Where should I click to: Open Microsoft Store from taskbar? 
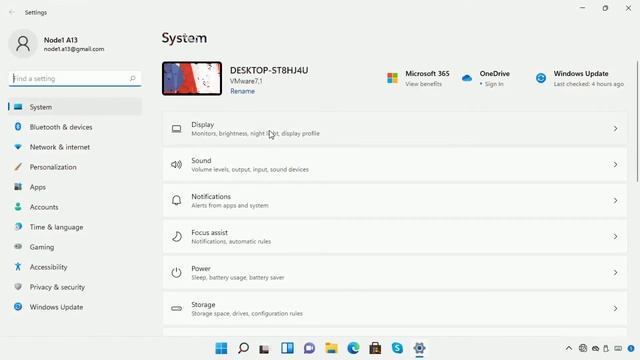tap(375, 348)
